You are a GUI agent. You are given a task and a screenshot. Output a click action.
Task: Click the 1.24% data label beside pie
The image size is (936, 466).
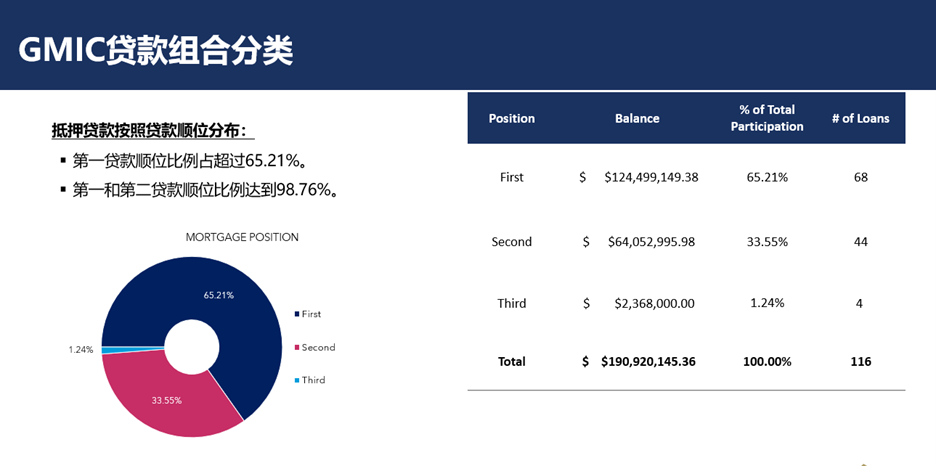(81, 350)
